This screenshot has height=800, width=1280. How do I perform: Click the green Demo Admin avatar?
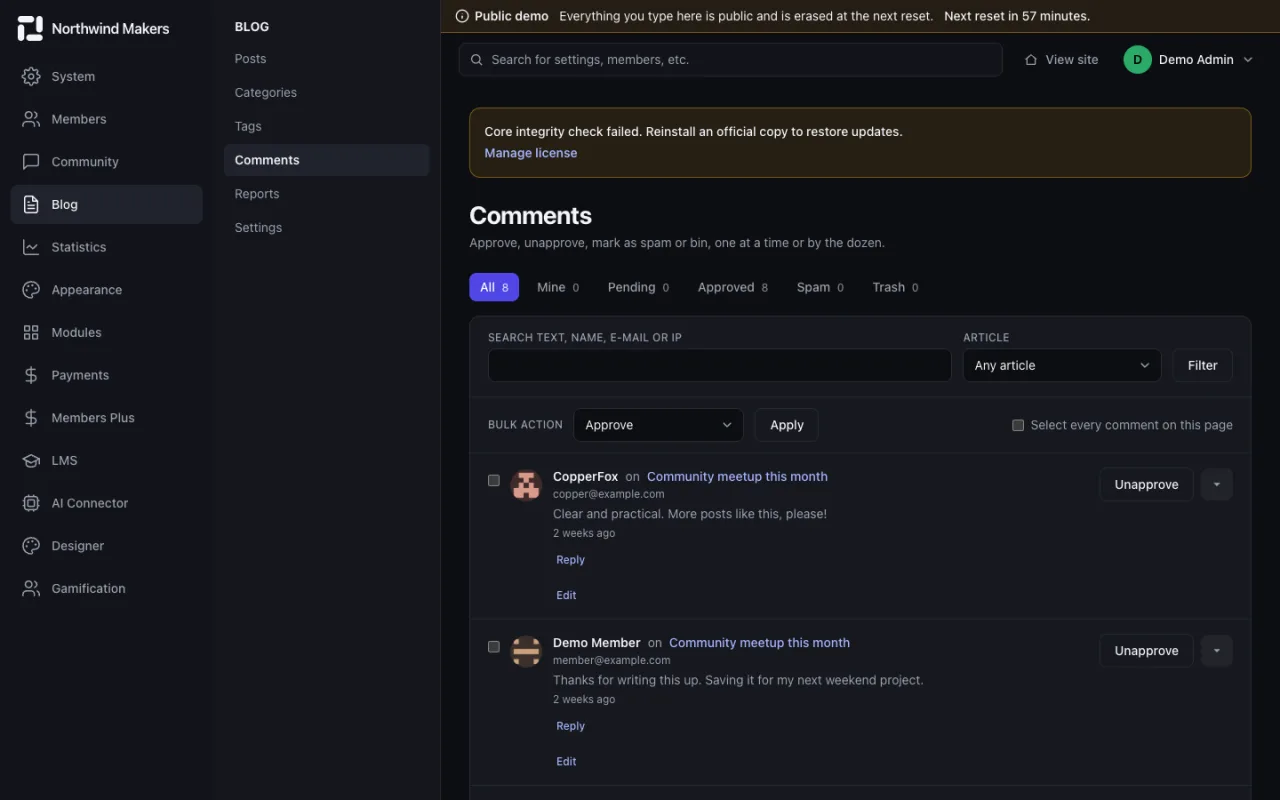[1137, 60]
